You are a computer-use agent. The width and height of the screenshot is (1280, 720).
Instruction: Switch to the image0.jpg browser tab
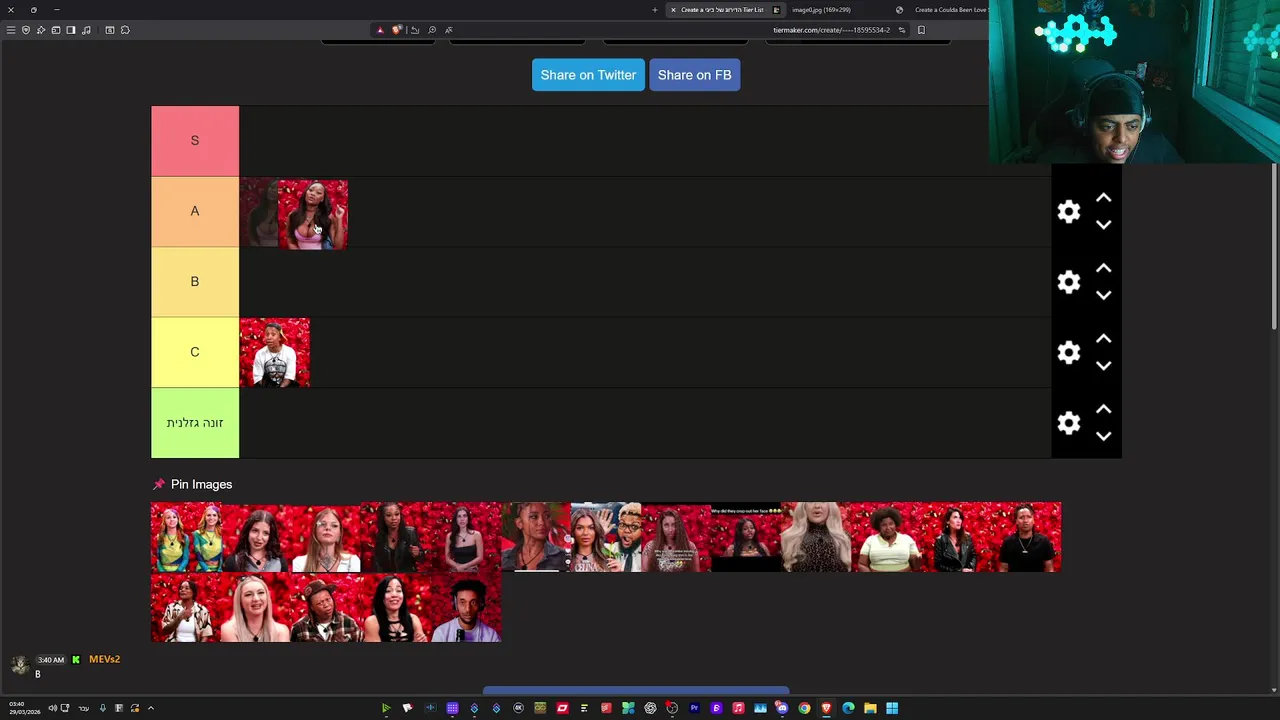(821, 10)
